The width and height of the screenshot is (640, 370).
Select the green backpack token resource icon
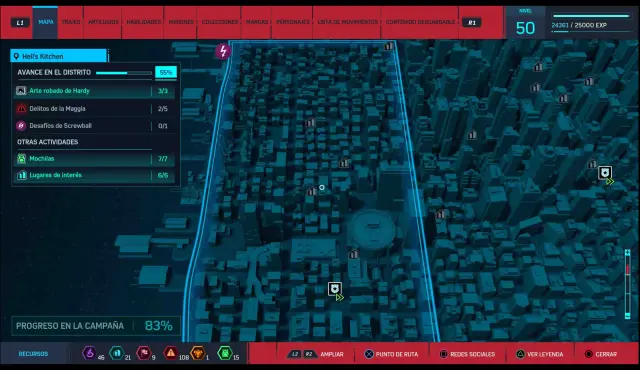click(225, 353)
